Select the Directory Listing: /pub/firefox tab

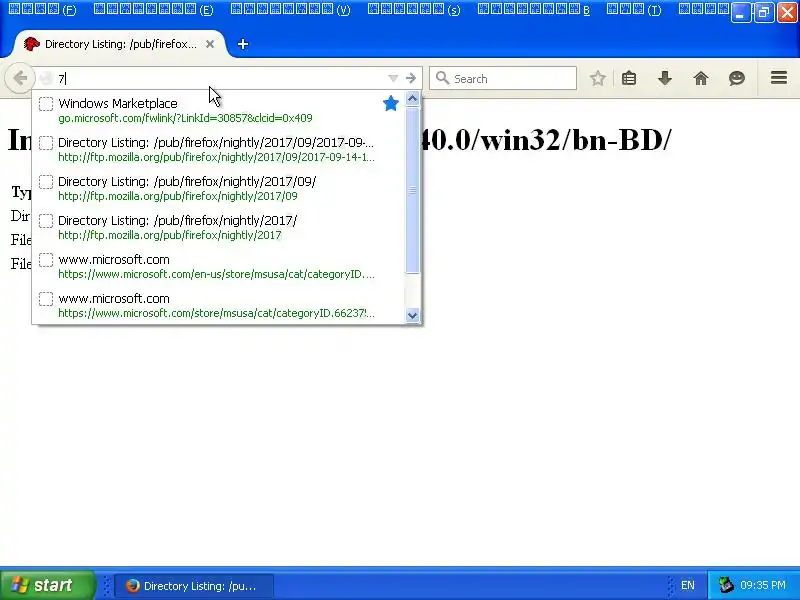118,44
